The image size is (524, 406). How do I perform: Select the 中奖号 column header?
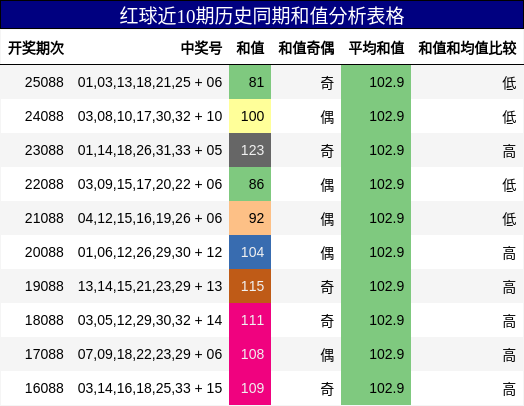tap(202, 48)
